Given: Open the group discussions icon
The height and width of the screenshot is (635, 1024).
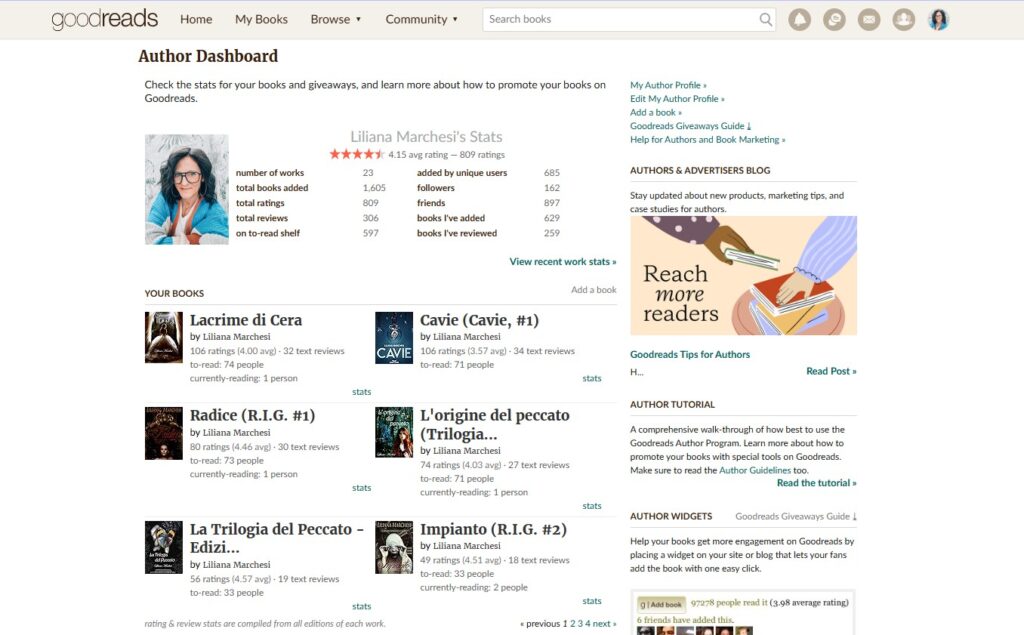Looking at the screenshot, I should point(834,20).
